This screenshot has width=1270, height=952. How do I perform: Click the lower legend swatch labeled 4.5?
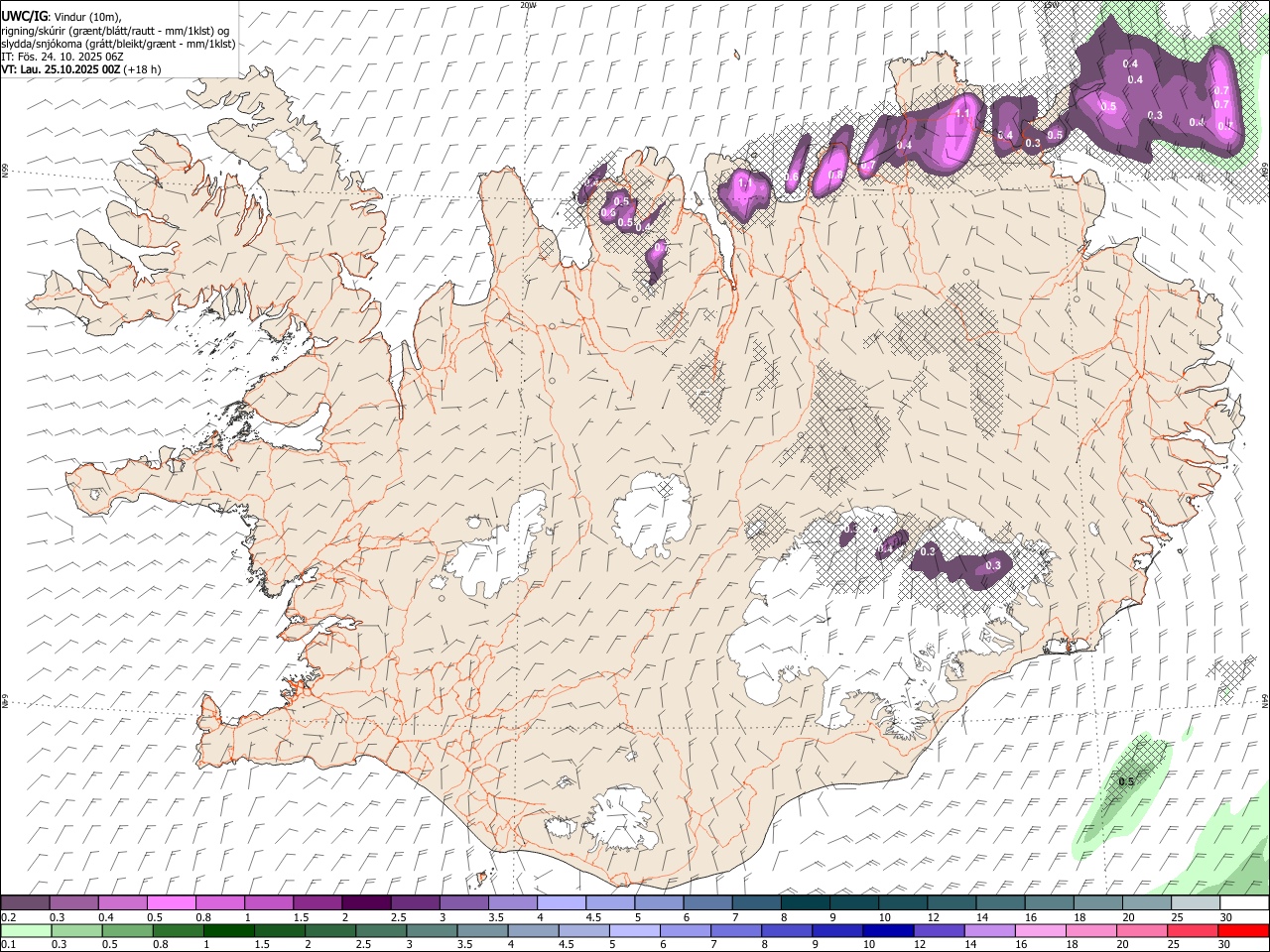[x=583, y=930]
